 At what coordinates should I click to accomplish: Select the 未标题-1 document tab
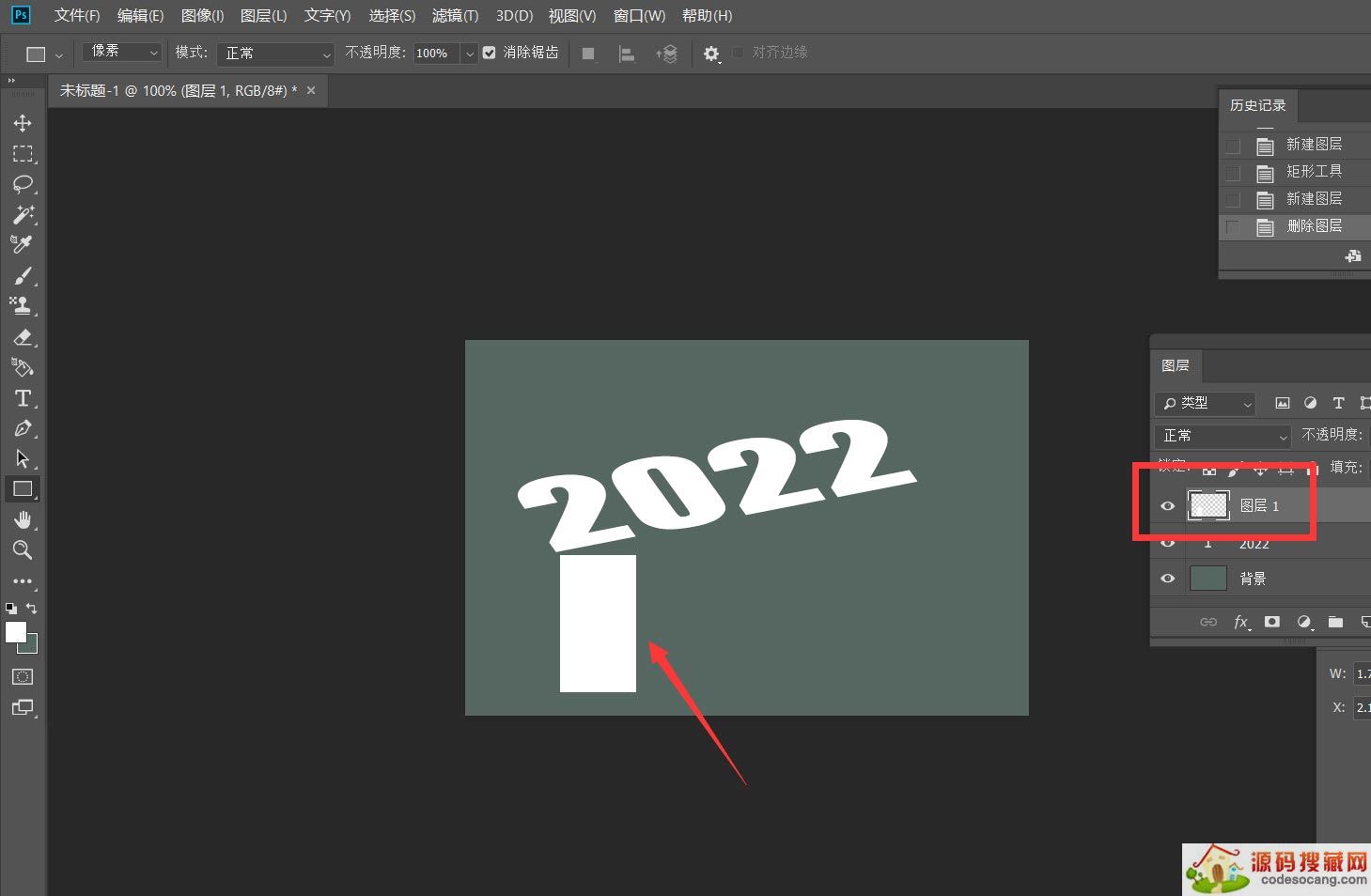pyautogui.click(x=179, y=90)
